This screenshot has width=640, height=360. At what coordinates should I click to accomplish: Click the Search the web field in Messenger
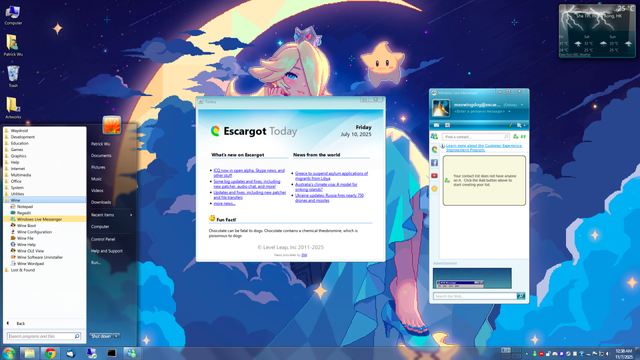(475, 296)
